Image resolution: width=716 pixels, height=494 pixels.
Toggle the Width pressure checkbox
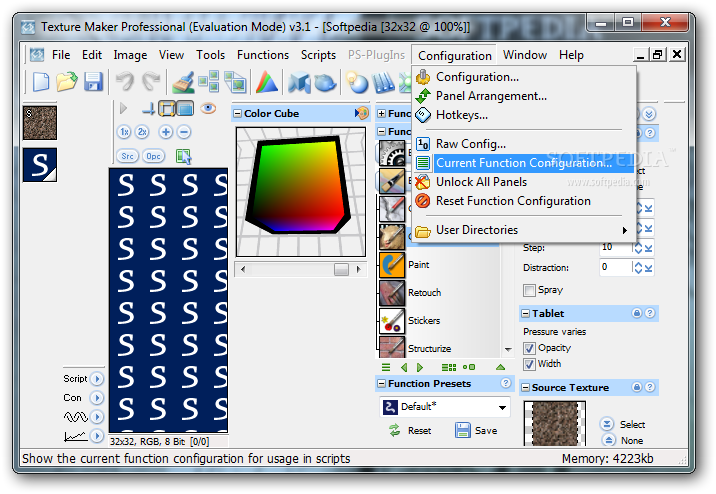(529, 364)
